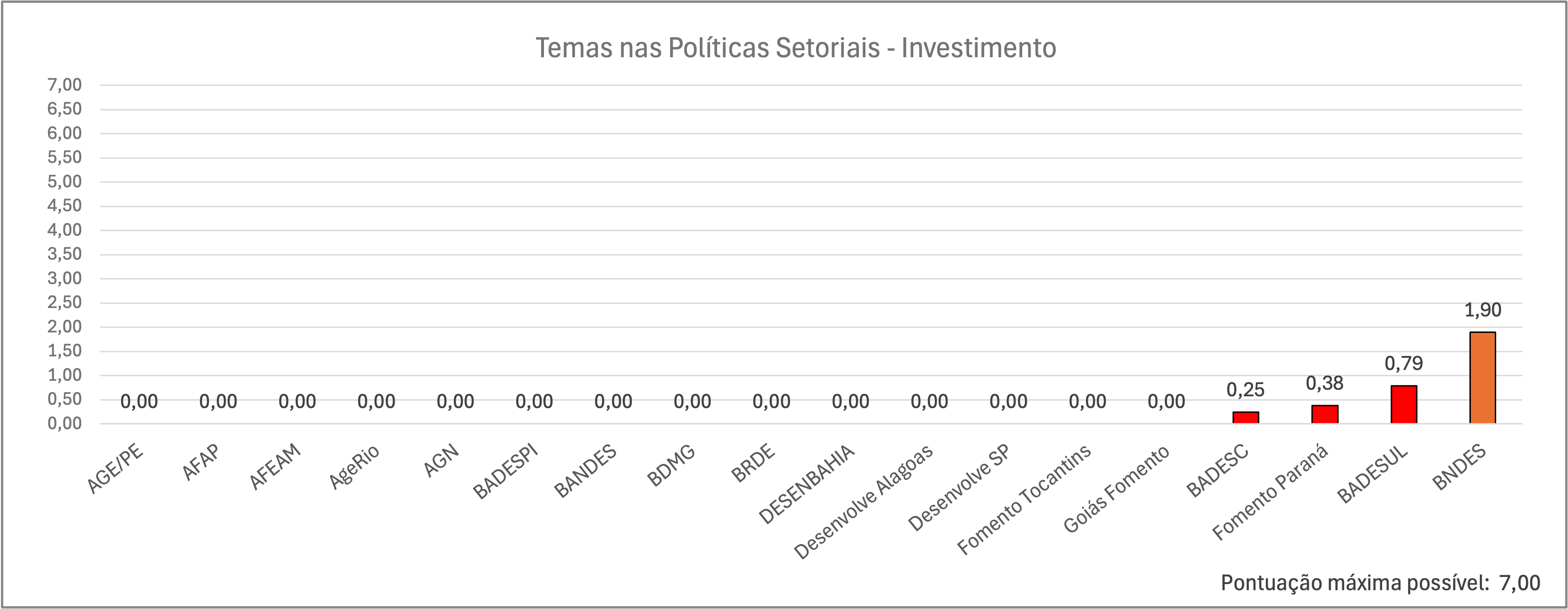Image resolution: width=1568 pixels, height=609 pixels.
Task: Select the 0,79 data label
Action: 1403,363
